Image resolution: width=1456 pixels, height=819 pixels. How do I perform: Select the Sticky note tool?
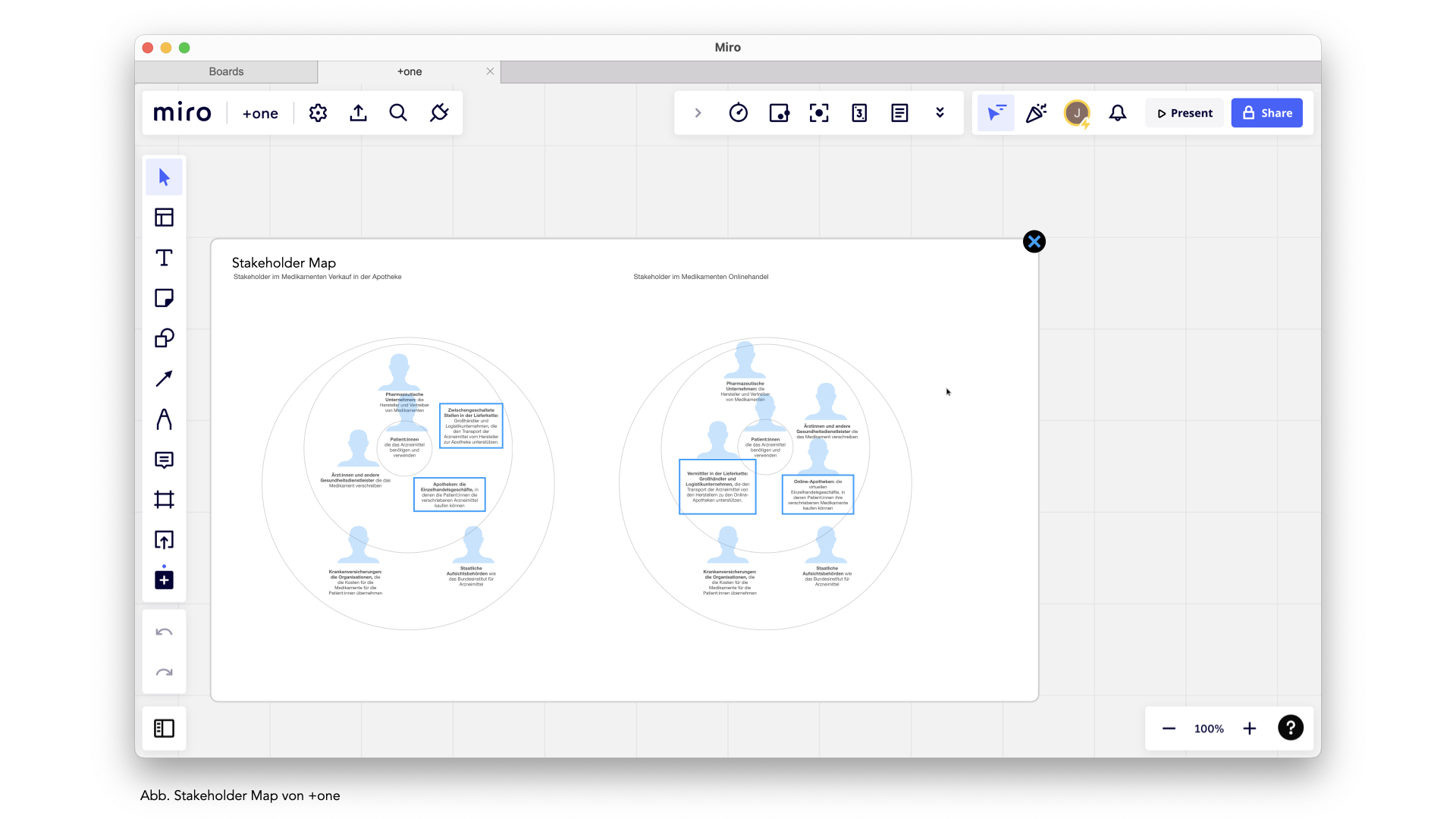164,298
